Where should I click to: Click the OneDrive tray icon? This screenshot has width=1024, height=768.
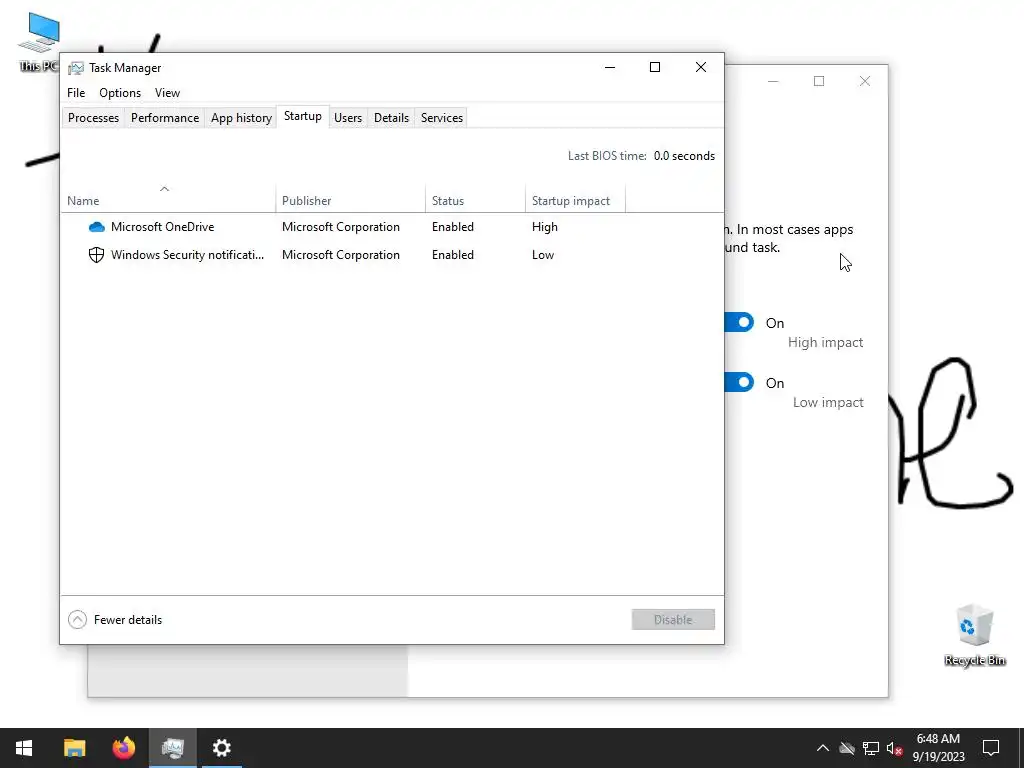[847, 748]
